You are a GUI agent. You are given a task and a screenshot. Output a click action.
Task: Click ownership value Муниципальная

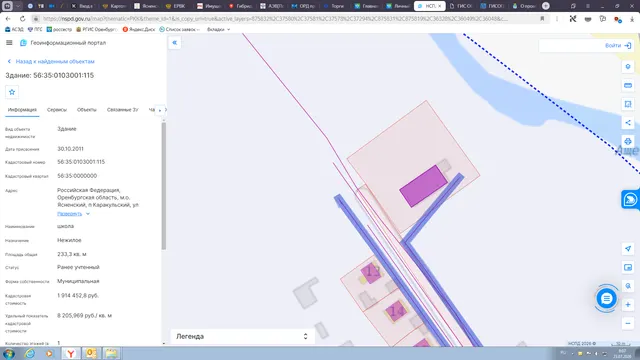[x=78, y=281]
